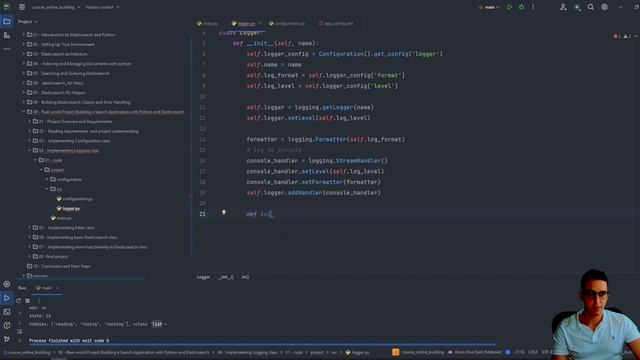Open the hamburger main menu
This screenshot has width=640, height=360.
point(22,7)
